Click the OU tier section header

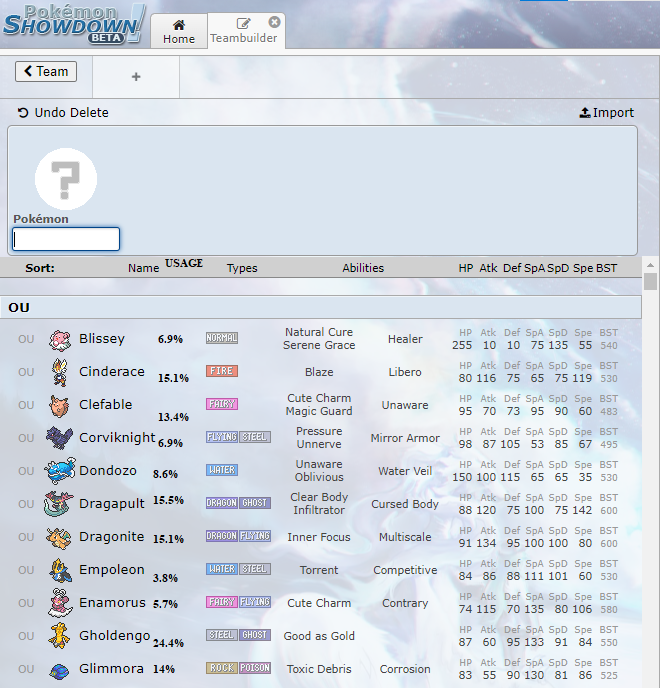click(321, 307)
